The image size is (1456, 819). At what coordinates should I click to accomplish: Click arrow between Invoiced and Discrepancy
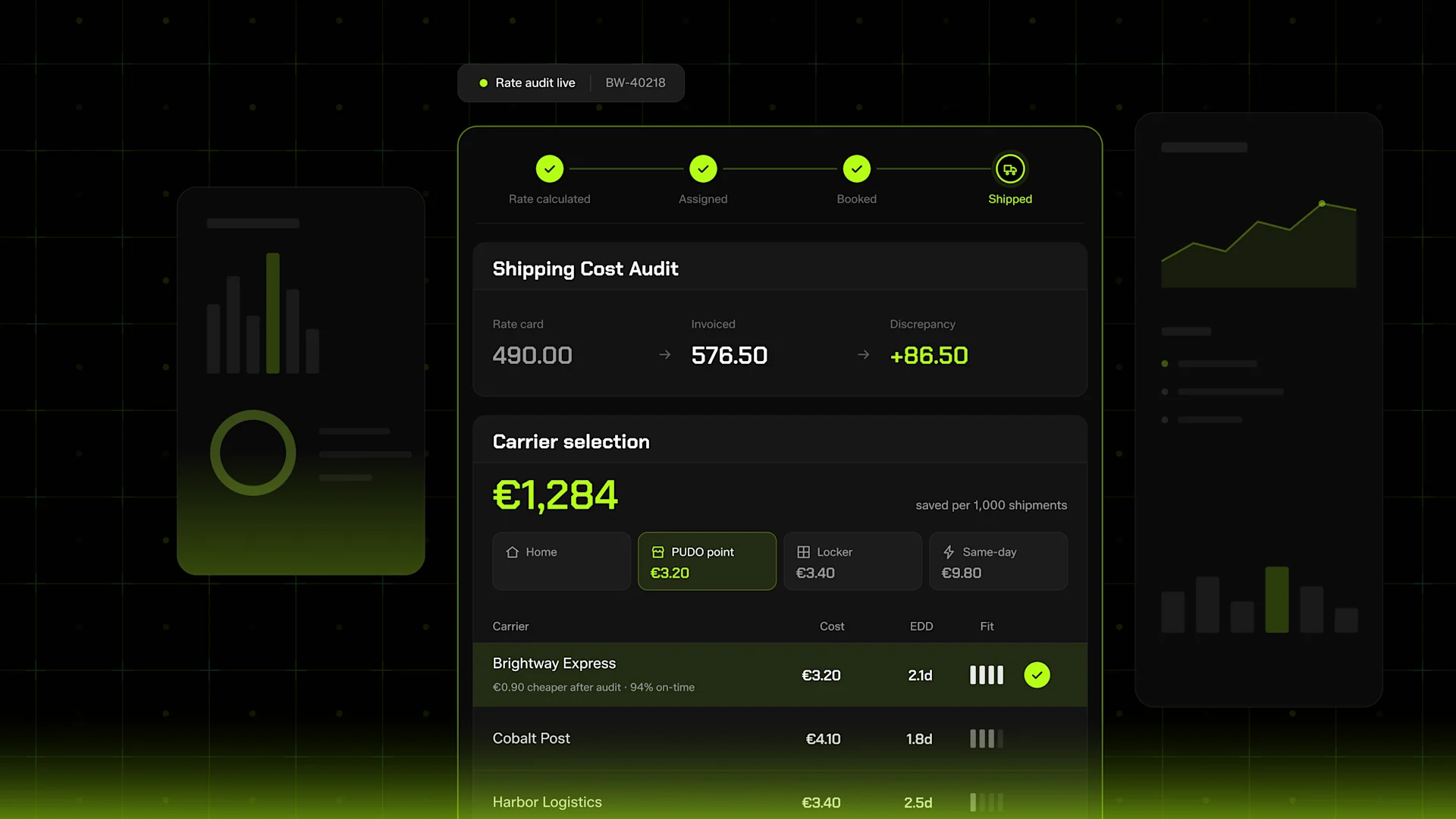(864, 355)
